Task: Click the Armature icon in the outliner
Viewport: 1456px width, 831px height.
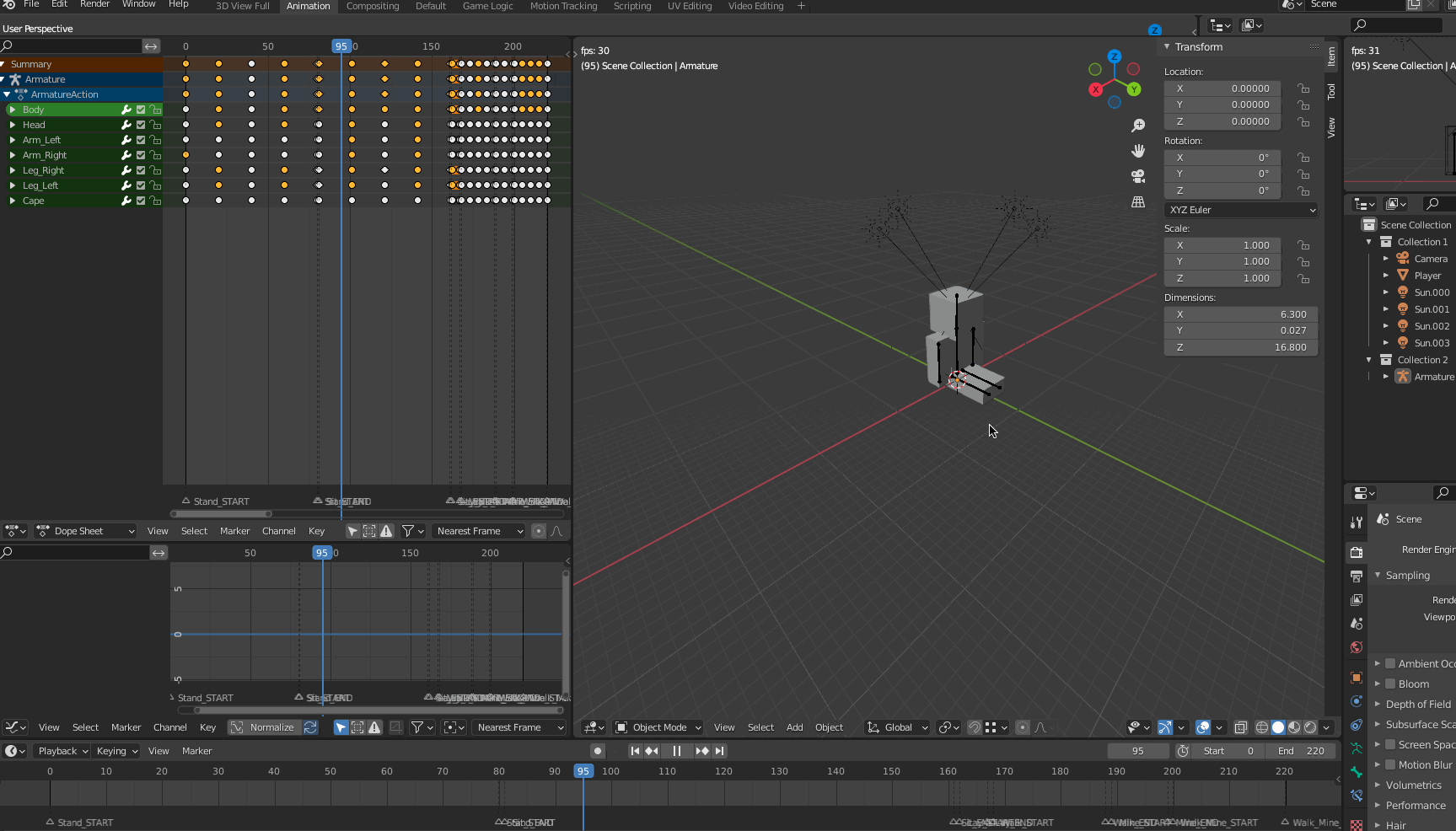Action: (x=1403, y=377)
